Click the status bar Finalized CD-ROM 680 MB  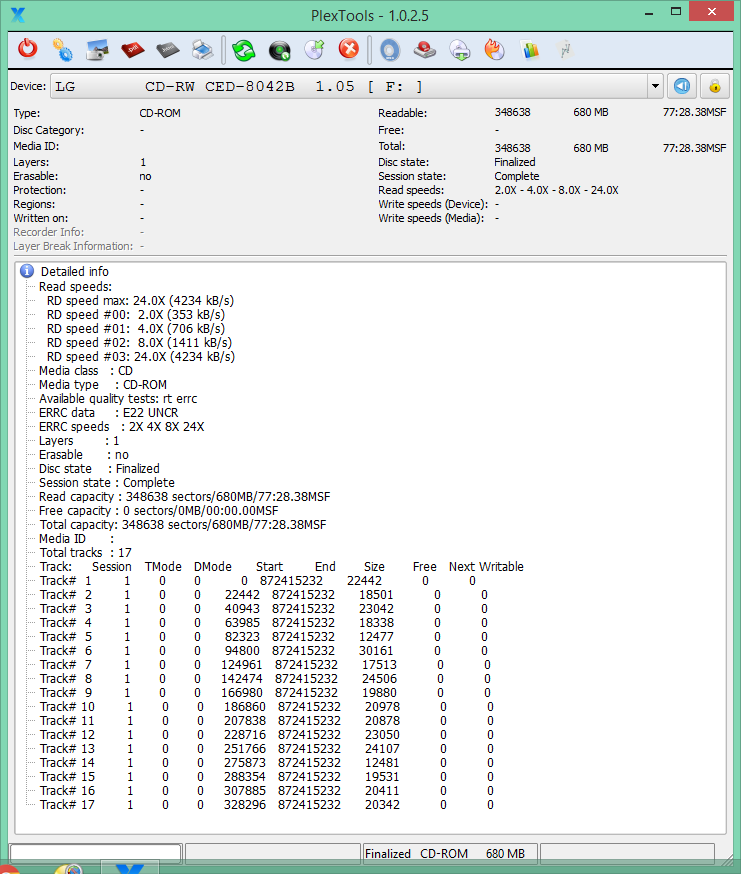[450, 853]
